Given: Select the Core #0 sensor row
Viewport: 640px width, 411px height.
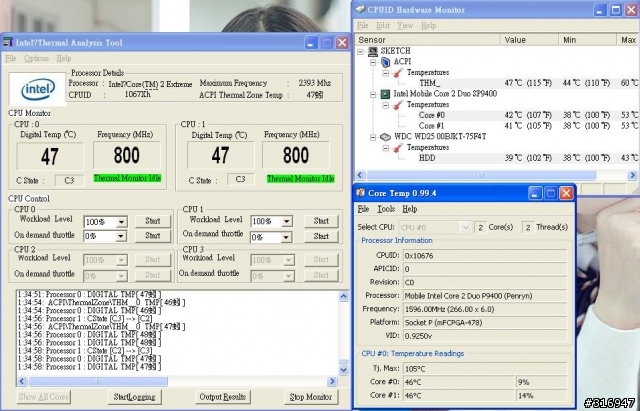Looking at the screenshot, I should [x=529, y=116].
